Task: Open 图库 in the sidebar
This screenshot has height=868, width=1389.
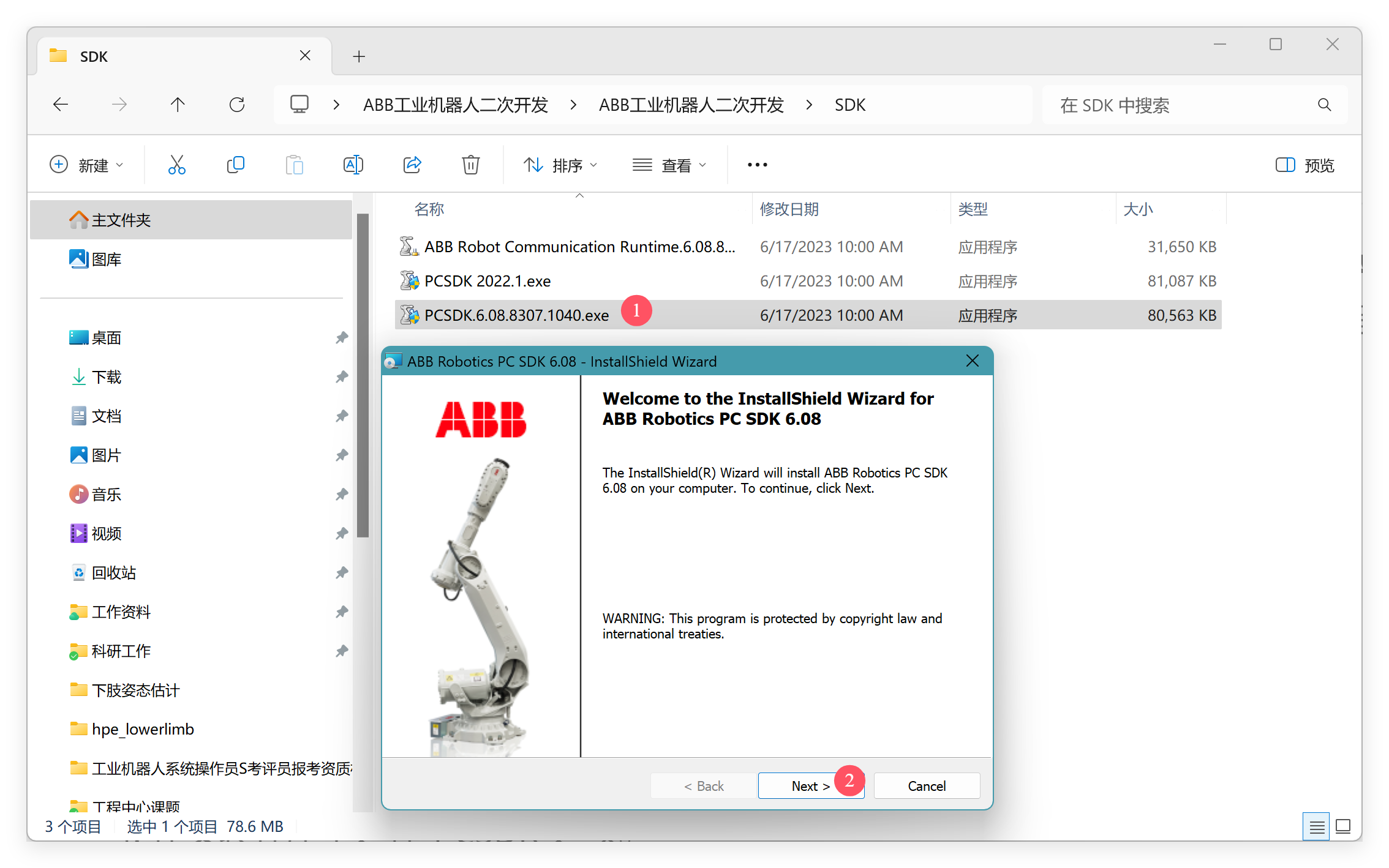Action: pos(96,259)
